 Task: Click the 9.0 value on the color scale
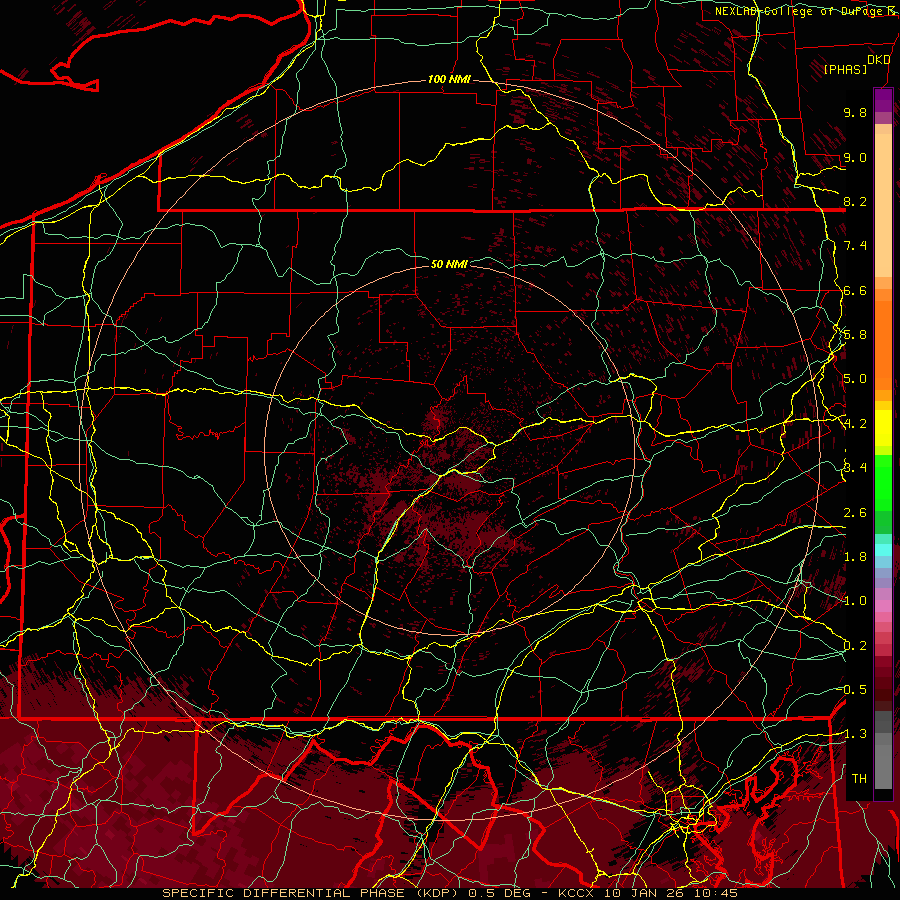click(x=855, y=157)
